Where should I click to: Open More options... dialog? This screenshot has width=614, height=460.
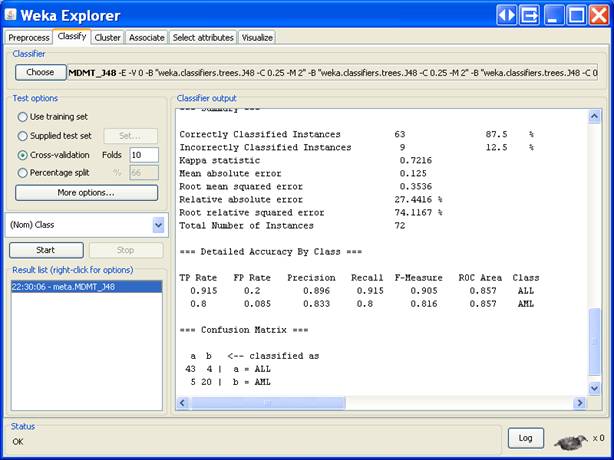pyautogui.click(x=86, y=193)
